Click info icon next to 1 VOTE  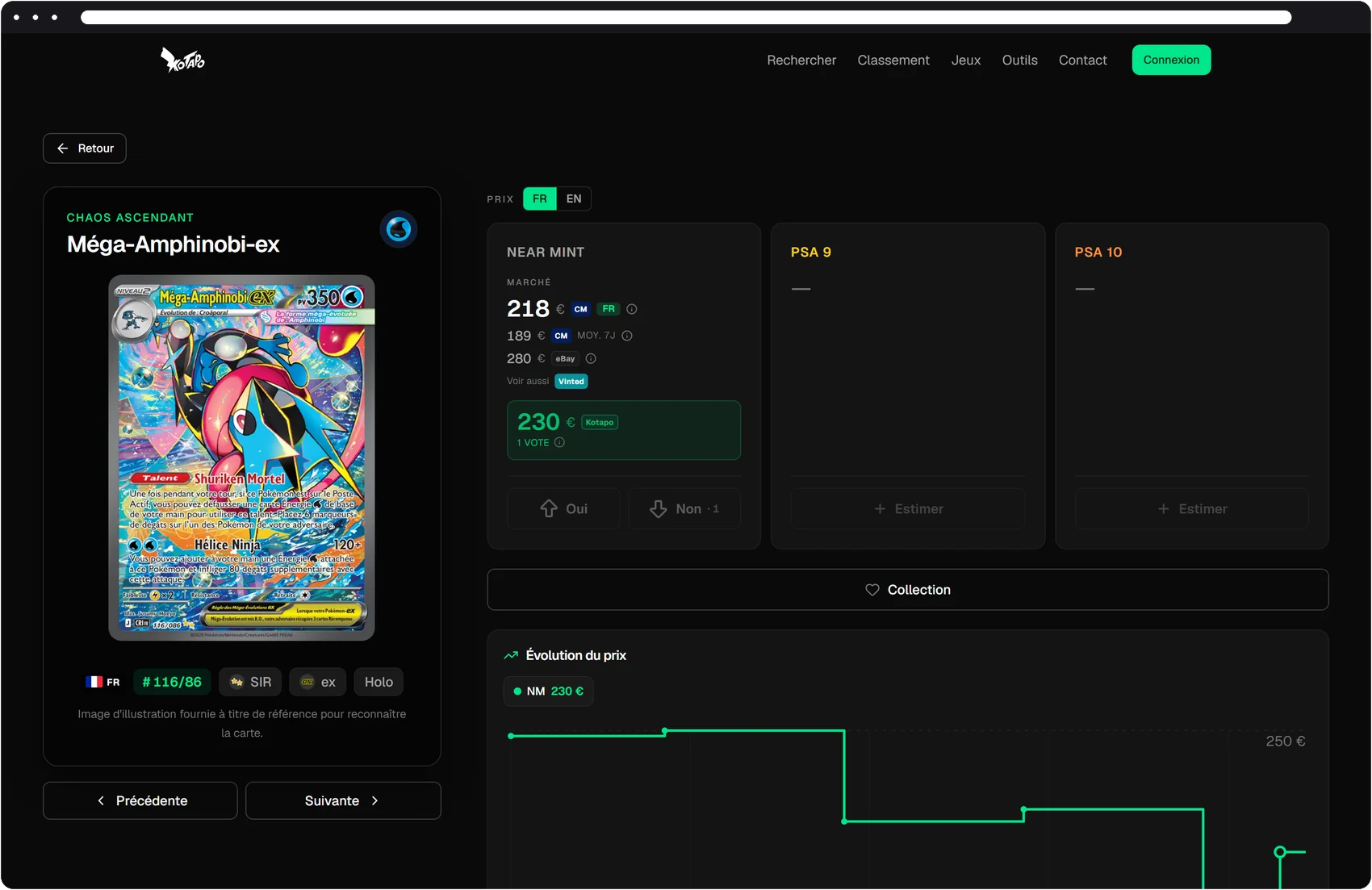tap(559, 442)
